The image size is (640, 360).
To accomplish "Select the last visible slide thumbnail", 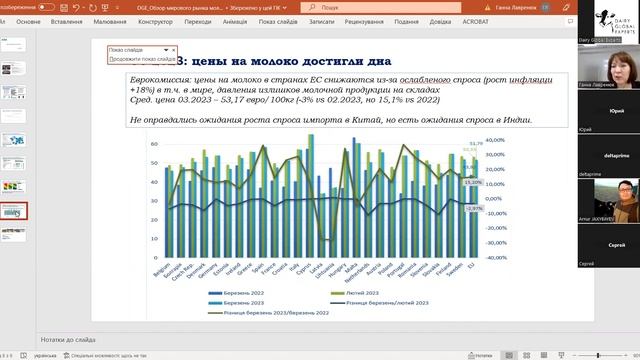I will 13,235.
